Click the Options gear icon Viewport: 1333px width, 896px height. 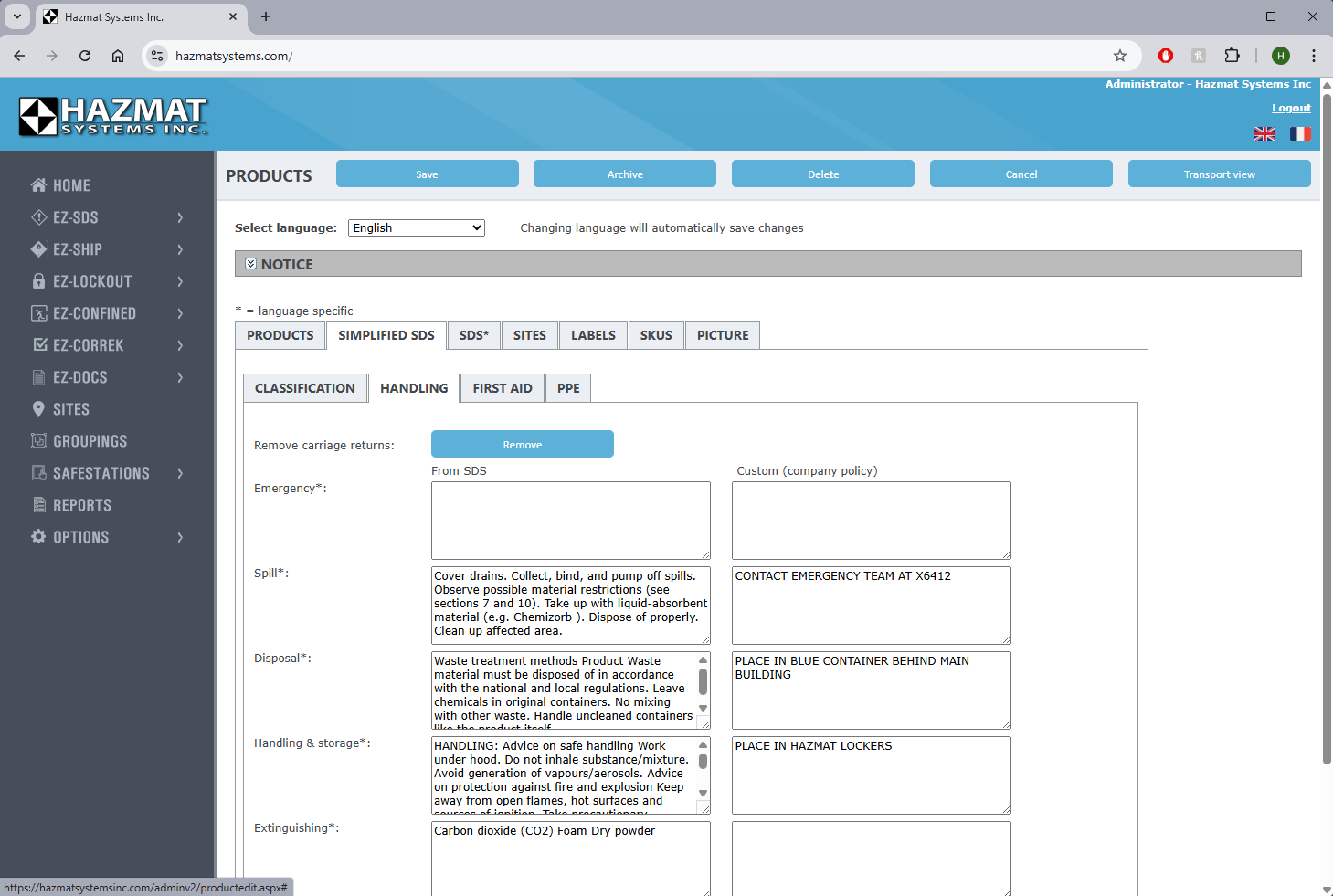tap(38, 537)
